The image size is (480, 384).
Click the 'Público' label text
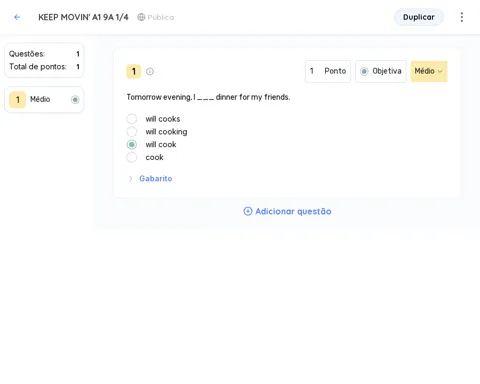click(161, 17)
